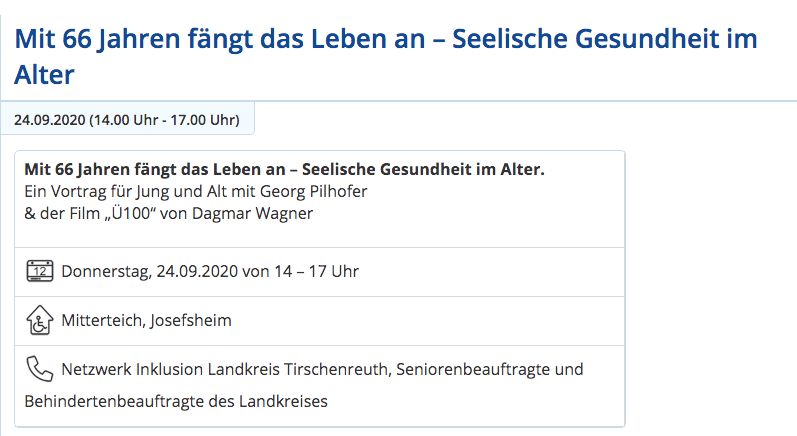Click the time range 14.00 Uhr - 17.00 Uhr
Viewport: 797px width, 436px height.
pyautogui.click(x=164, y=120)
